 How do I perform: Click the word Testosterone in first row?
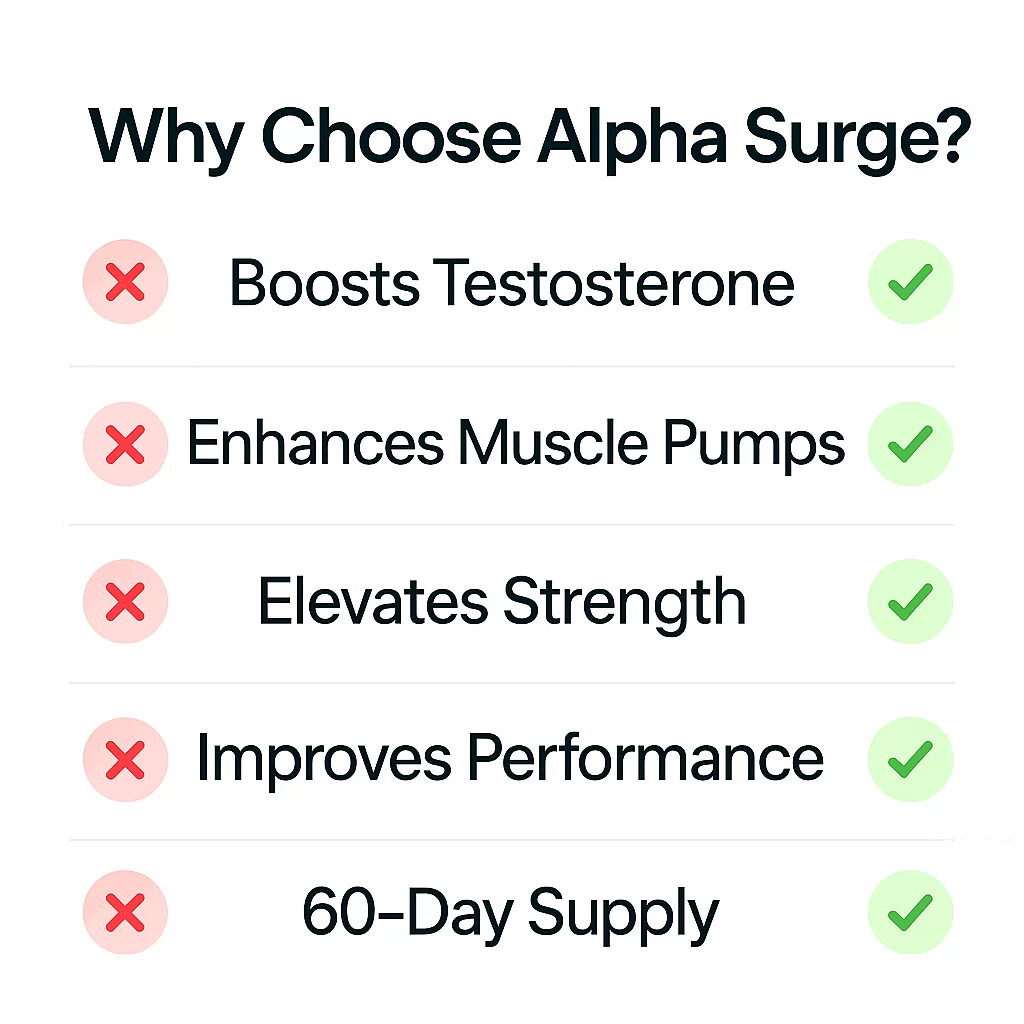coord(614,283)
